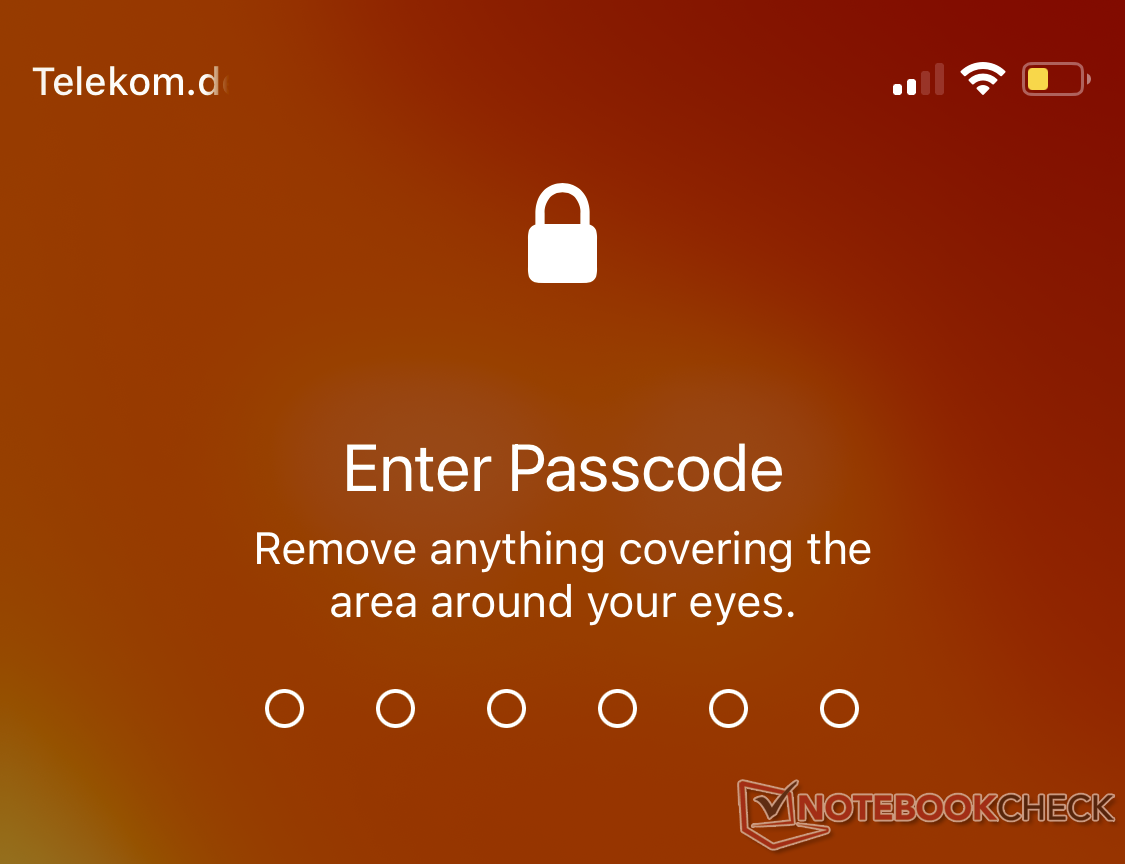
Task: Click the NOTEBOOKCHECK watermark text
Action: pos(956,809)
